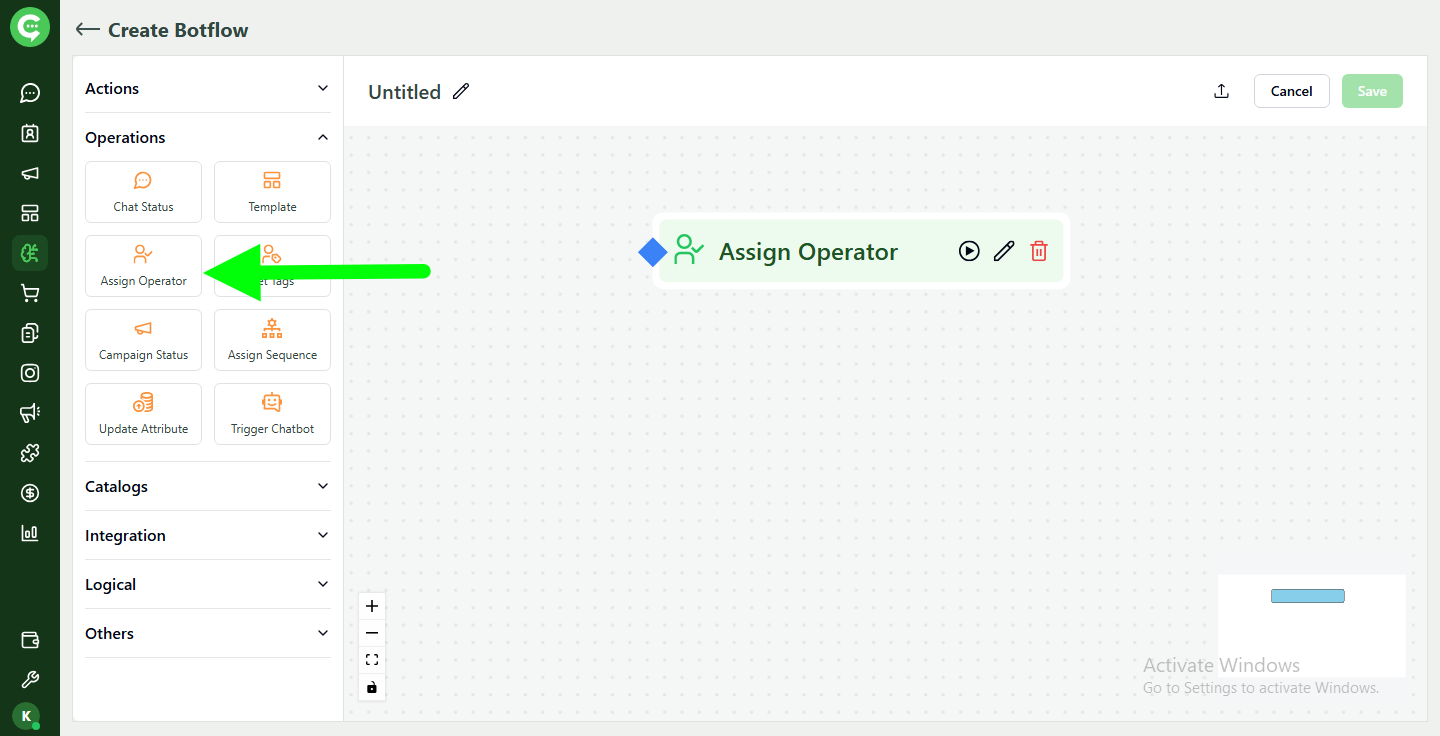Click the wrench settings icon near bottom sidebar

click(x=30, y=679)
